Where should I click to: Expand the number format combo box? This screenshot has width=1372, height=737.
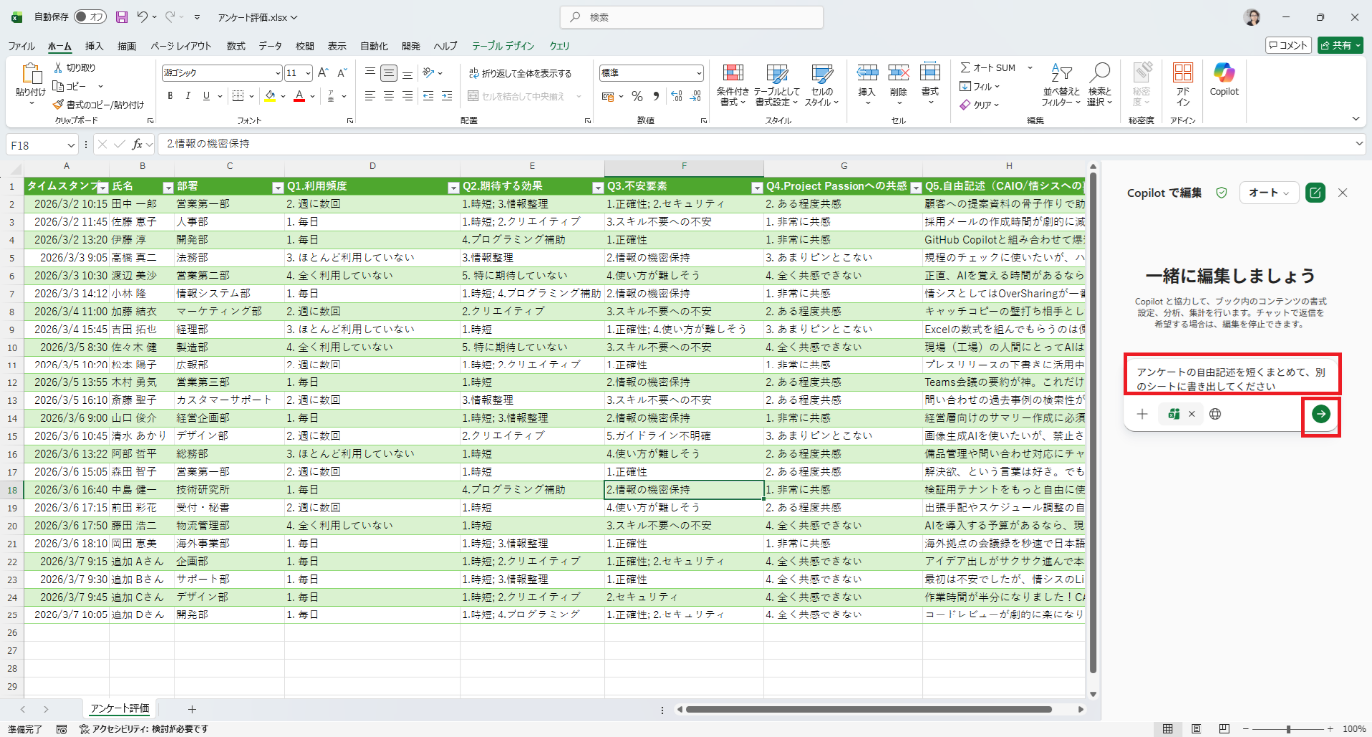(697, 73)
